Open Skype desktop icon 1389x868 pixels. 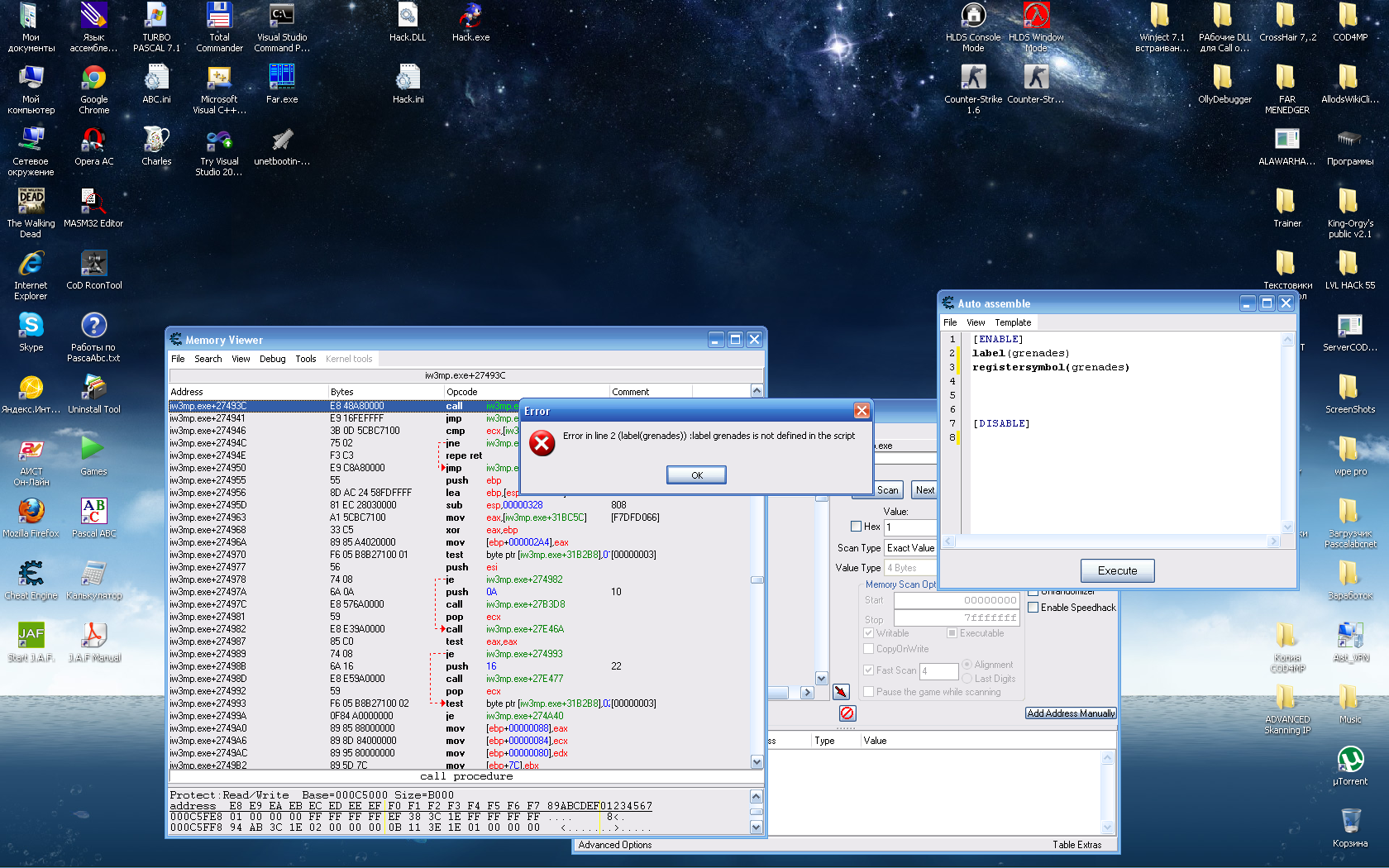tap(31, 331)
